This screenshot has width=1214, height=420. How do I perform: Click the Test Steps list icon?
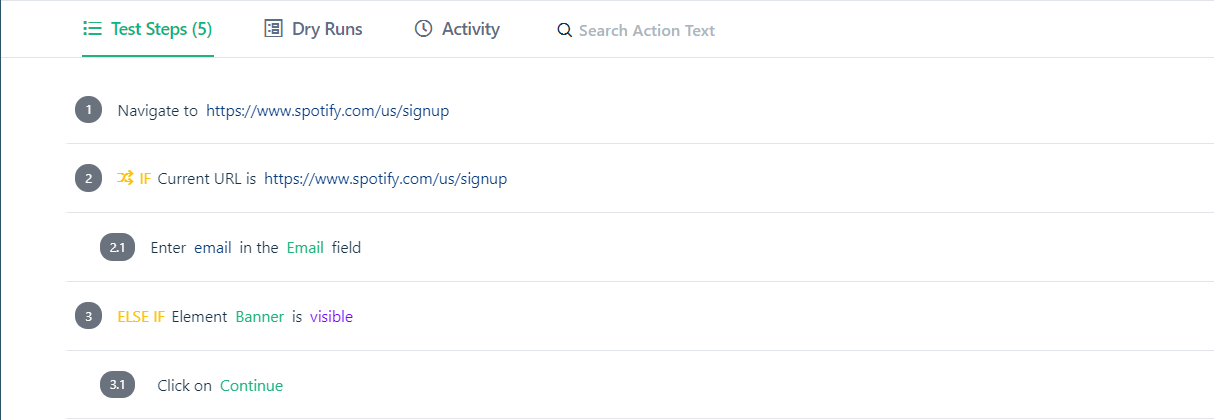[93, 29]
